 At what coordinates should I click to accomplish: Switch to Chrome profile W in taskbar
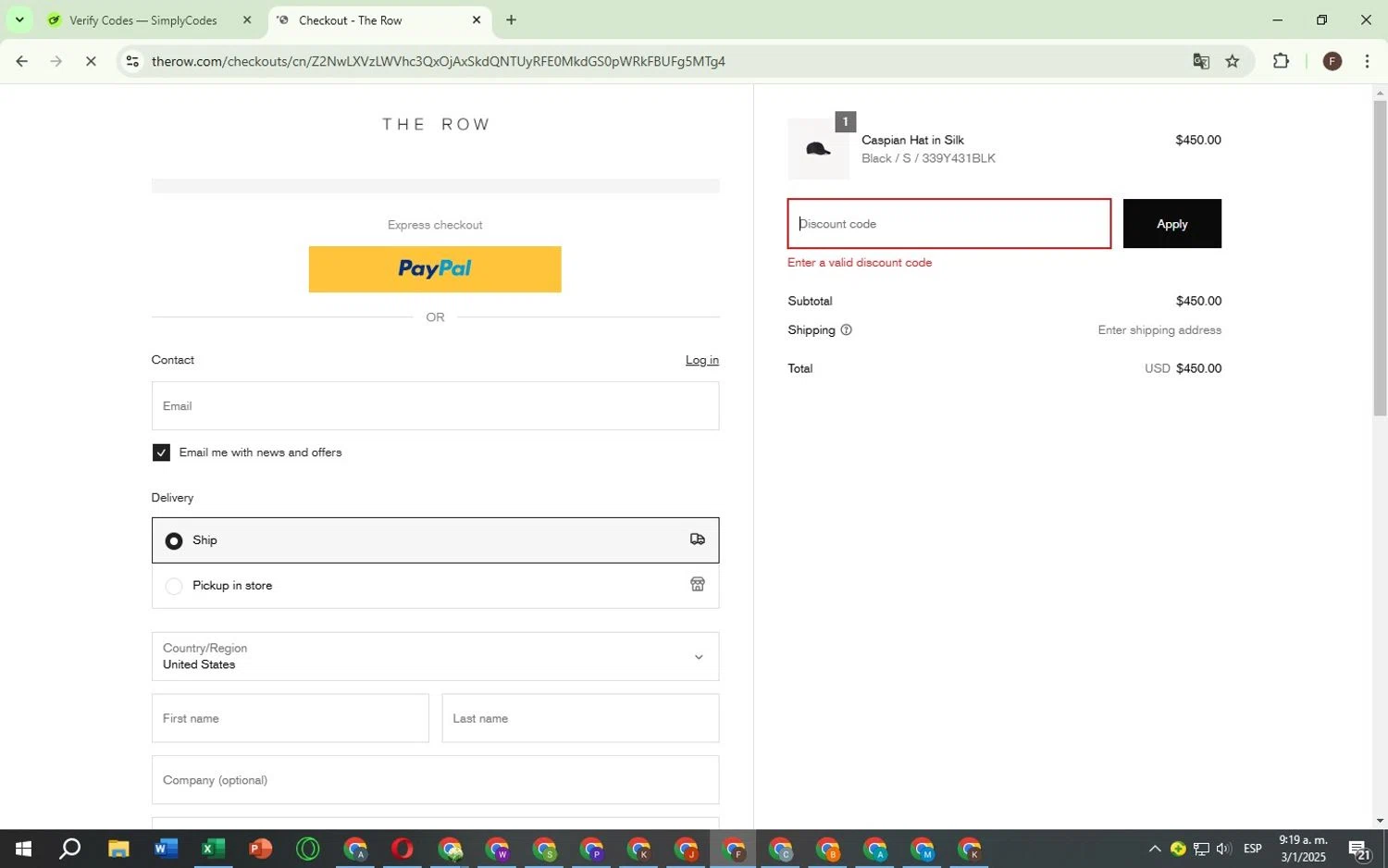point(497,849)
